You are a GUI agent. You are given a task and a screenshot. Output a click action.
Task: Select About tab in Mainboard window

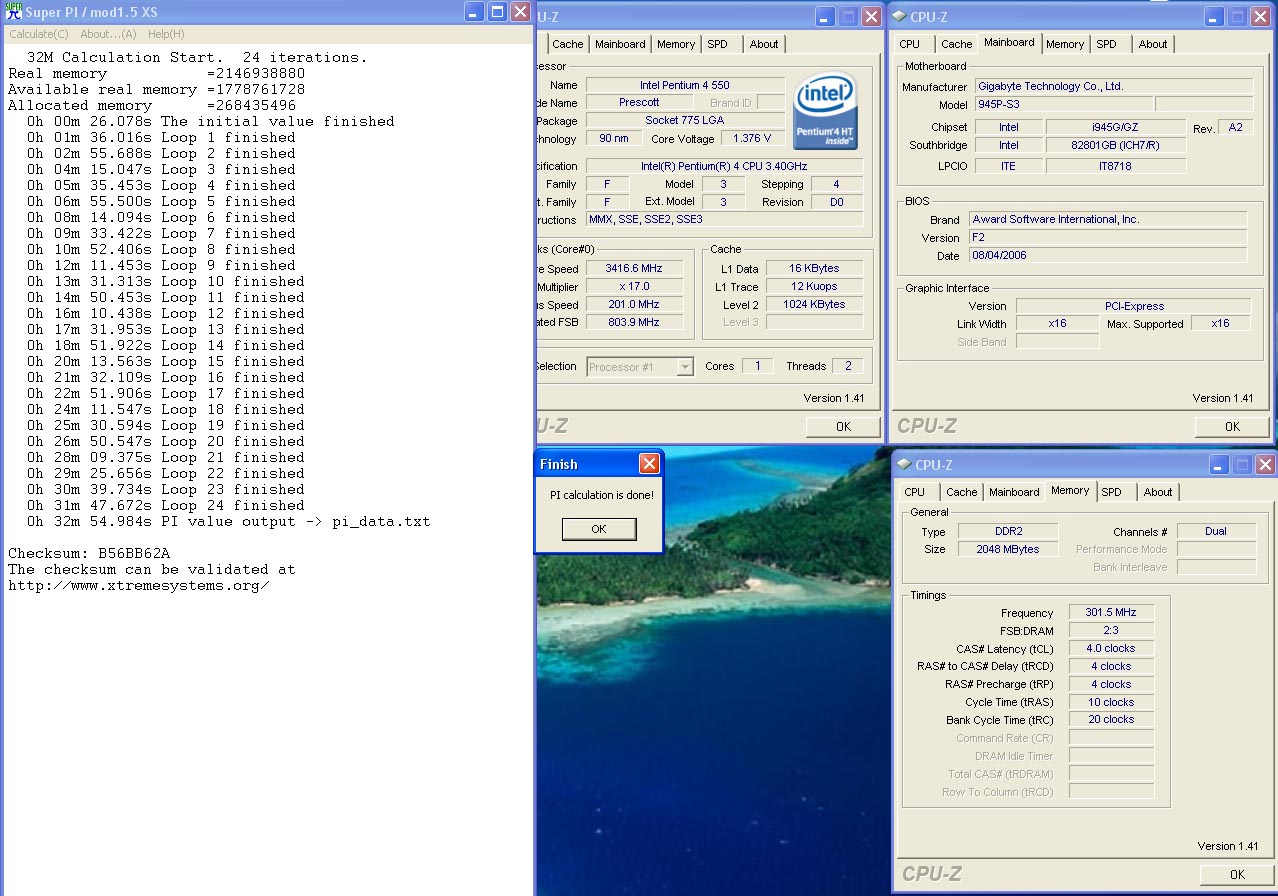[x=1153, y=44]
